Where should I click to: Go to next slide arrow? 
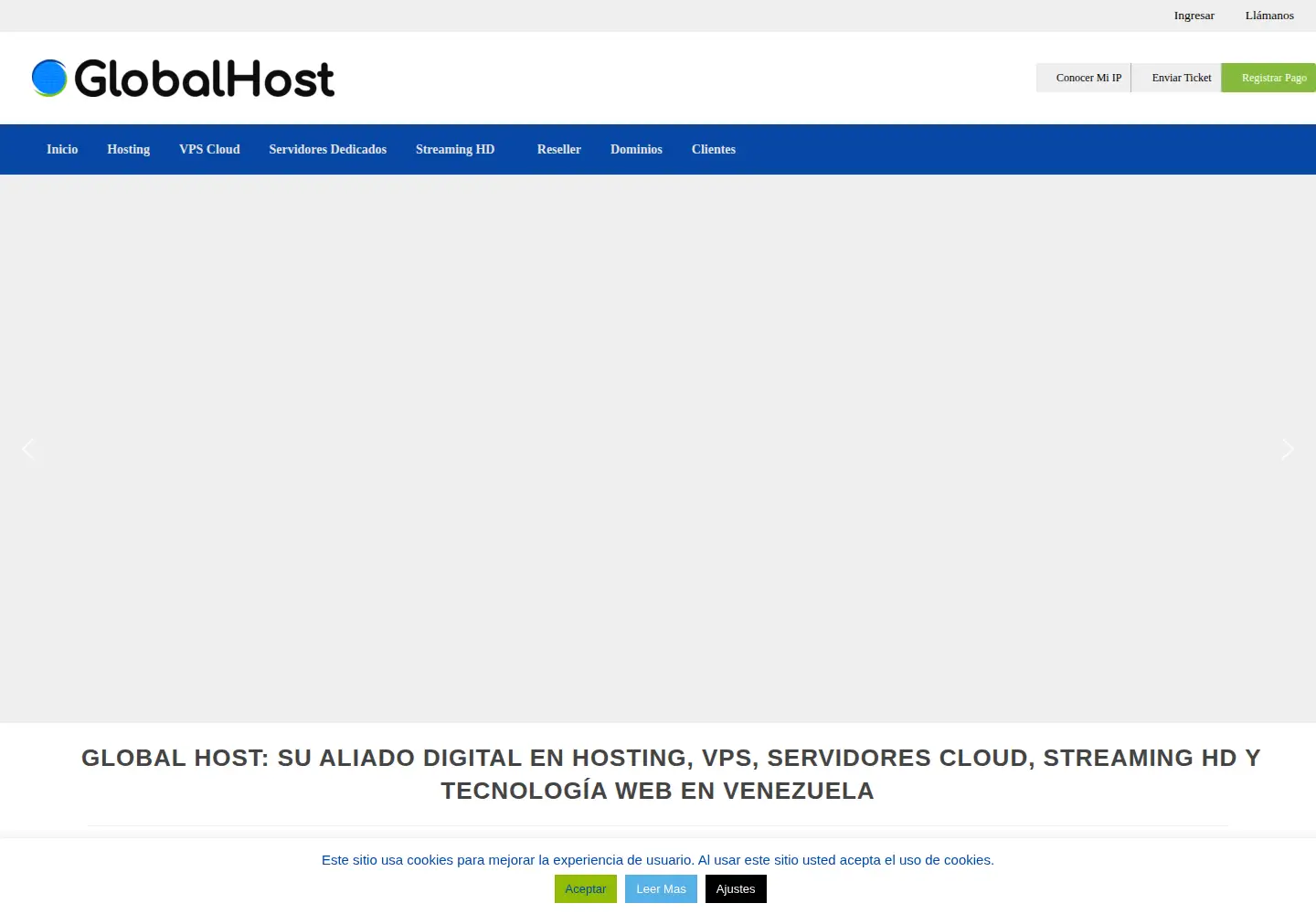click(1288, 449)
